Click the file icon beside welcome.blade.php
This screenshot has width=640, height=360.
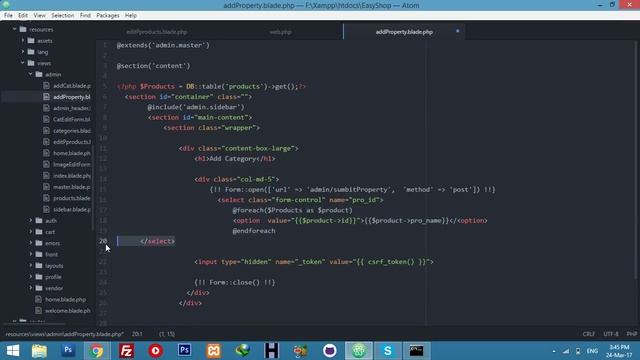click(x=38, y=310)
